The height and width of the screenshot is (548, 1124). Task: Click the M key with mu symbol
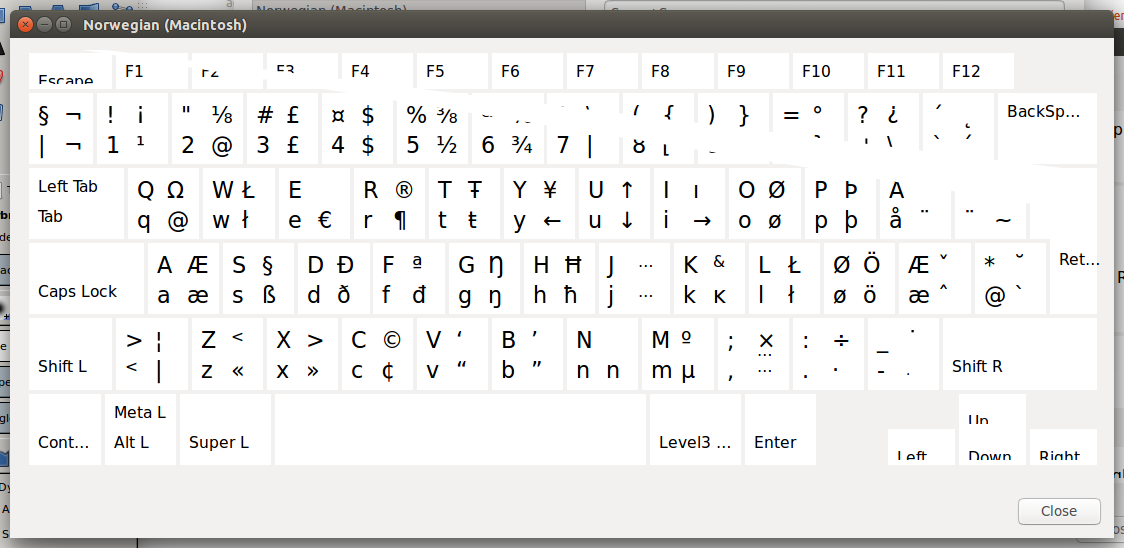click(678, 354)
